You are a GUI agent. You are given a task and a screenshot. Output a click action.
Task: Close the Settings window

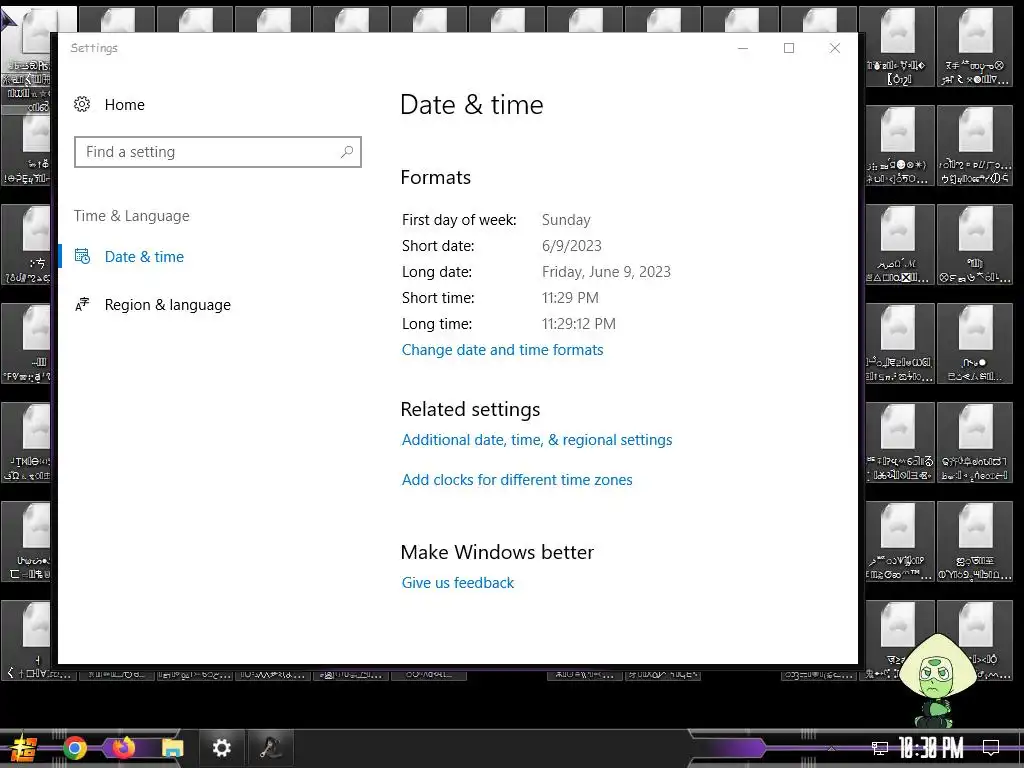point(835,48)
